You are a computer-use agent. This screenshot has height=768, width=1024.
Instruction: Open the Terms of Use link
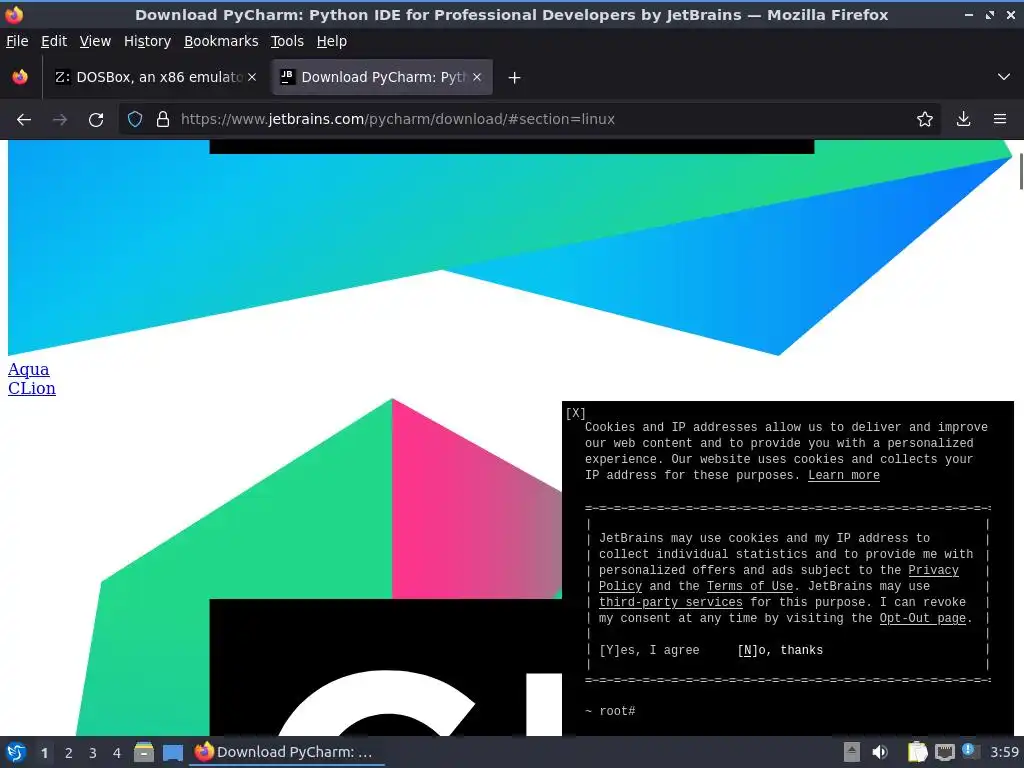[750, 586]
